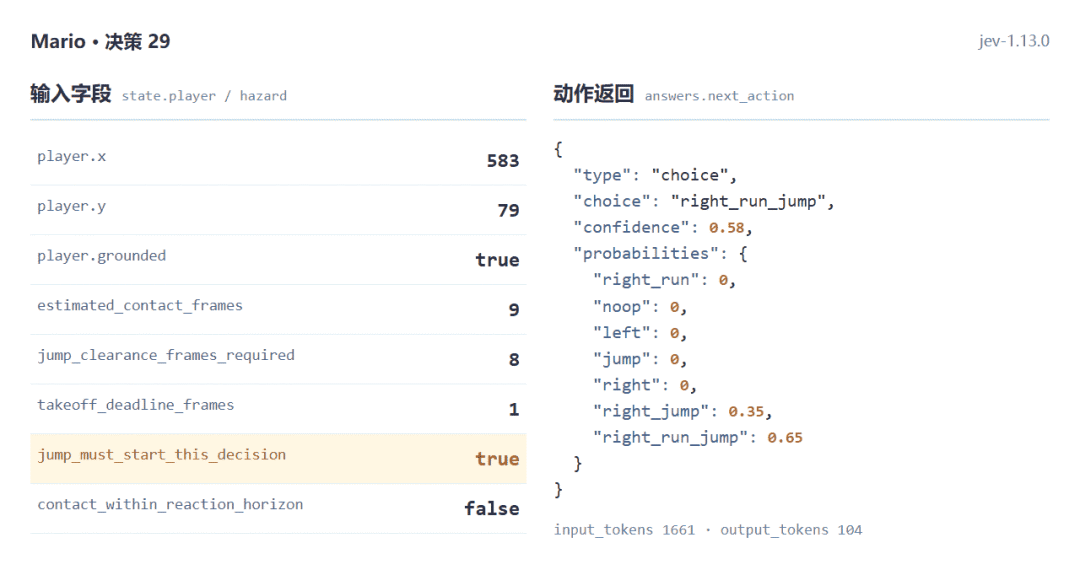
Task: Click the value 79 for player.y
Action: (508, 210)
